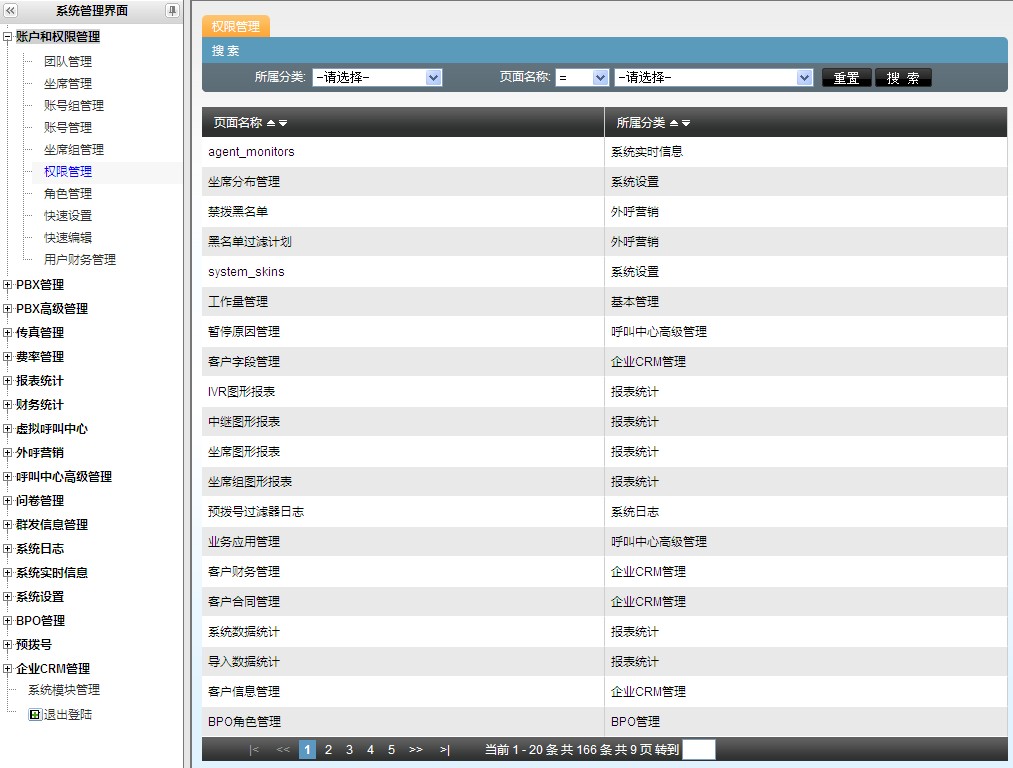This screenshot has width=1013, height=768.
Task: Click the 退出登陆 logout icon
Action: tap(35, 715)
